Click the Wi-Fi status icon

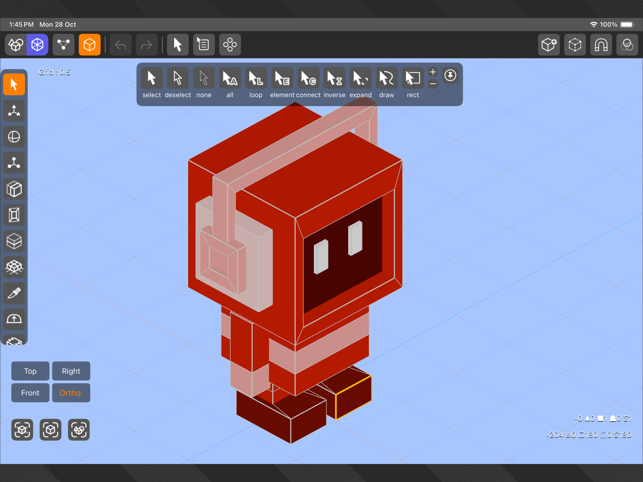click(593, 25)
